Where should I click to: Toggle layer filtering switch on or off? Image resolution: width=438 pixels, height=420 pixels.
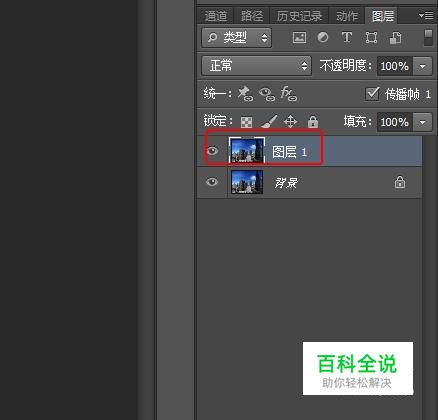click(x=428, y=37)
